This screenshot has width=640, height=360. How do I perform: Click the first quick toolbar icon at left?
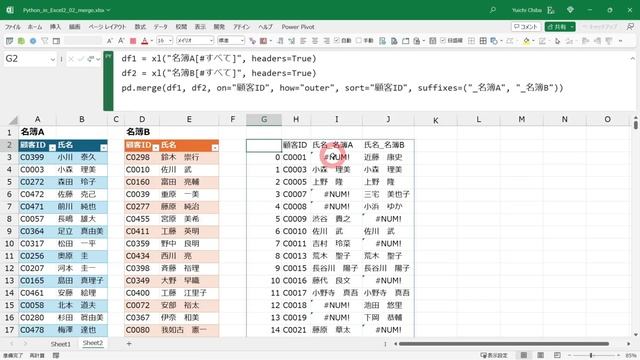point(9,41)
